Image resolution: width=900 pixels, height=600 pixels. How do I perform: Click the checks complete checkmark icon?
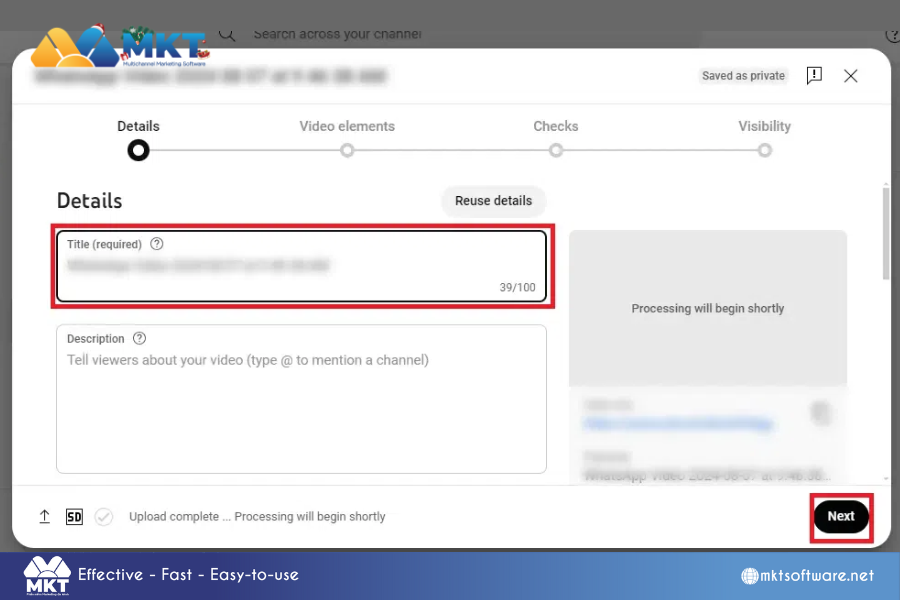[104, 517]
